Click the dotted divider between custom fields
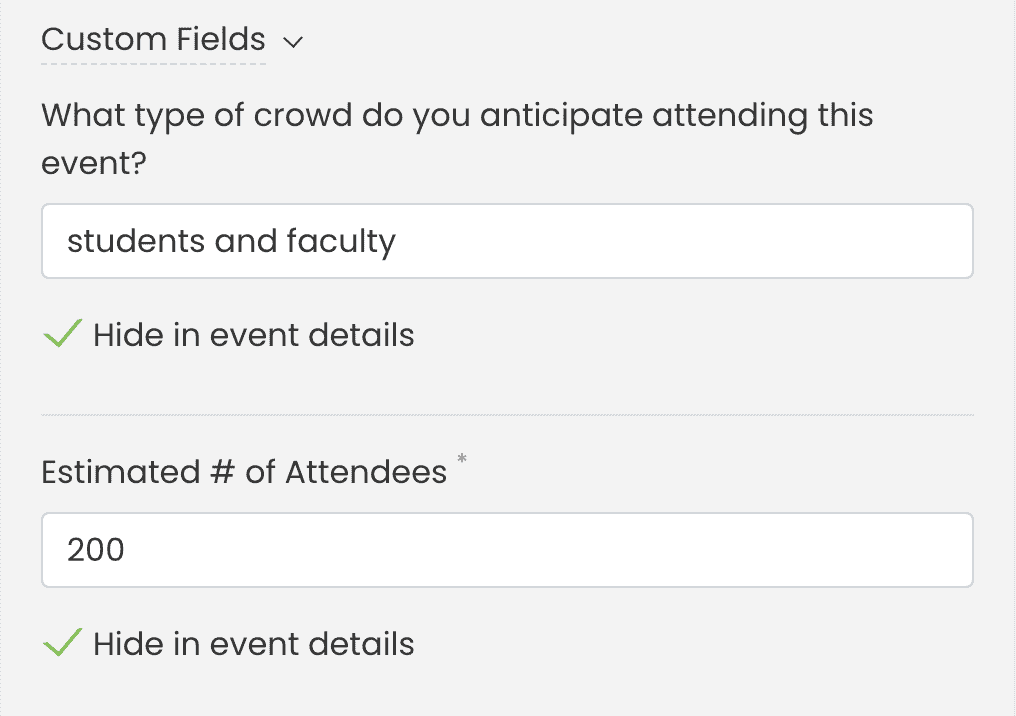The width and height of the screenshot is (1016, 716). pos(506,414)
